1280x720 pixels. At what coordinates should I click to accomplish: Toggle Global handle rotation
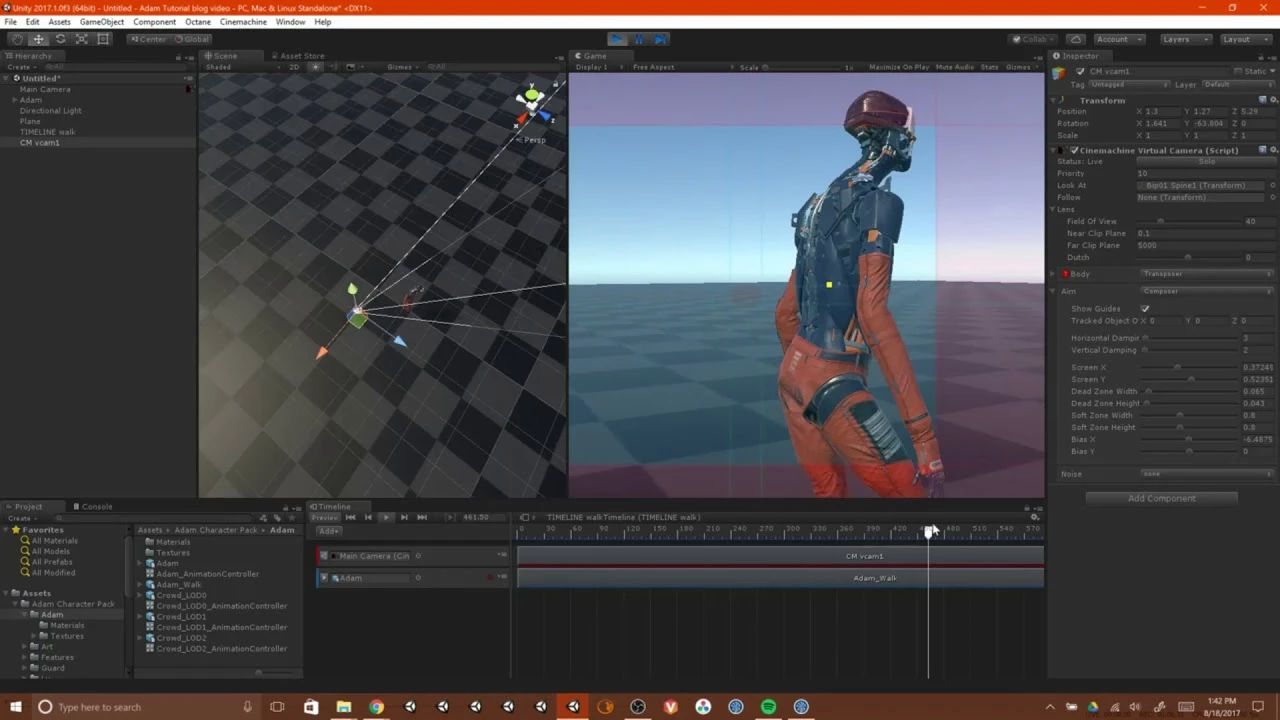191,39
